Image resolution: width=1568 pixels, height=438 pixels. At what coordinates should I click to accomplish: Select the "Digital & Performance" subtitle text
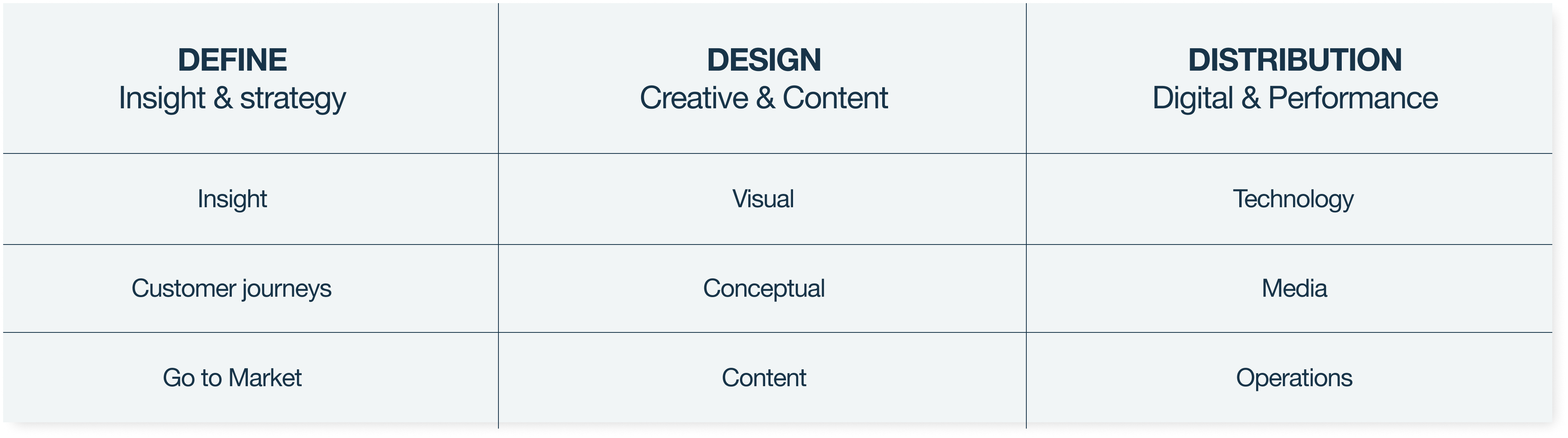pos(1295,98)
